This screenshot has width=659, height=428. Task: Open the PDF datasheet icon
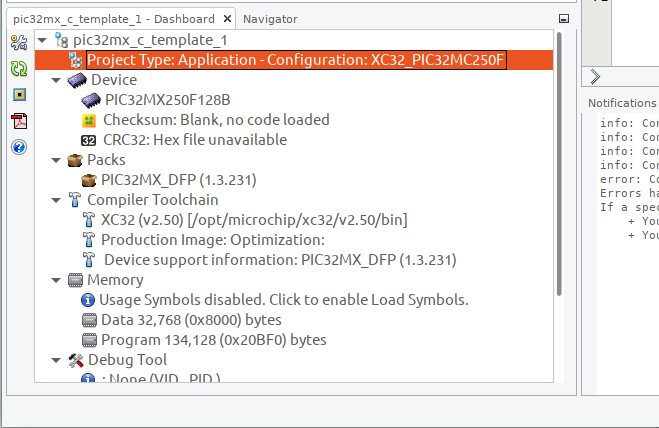[x=19, y=121]
